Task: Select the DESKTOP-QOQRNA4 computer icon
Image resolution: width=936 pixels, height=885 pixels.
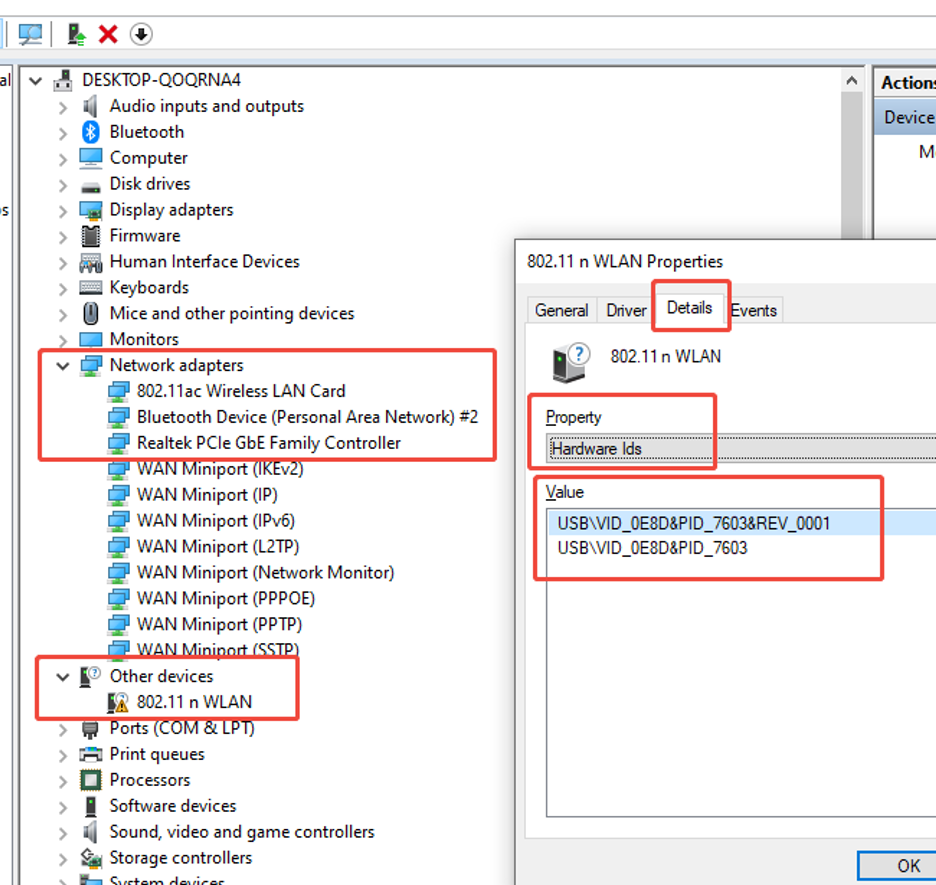Action: click(63, 80)
